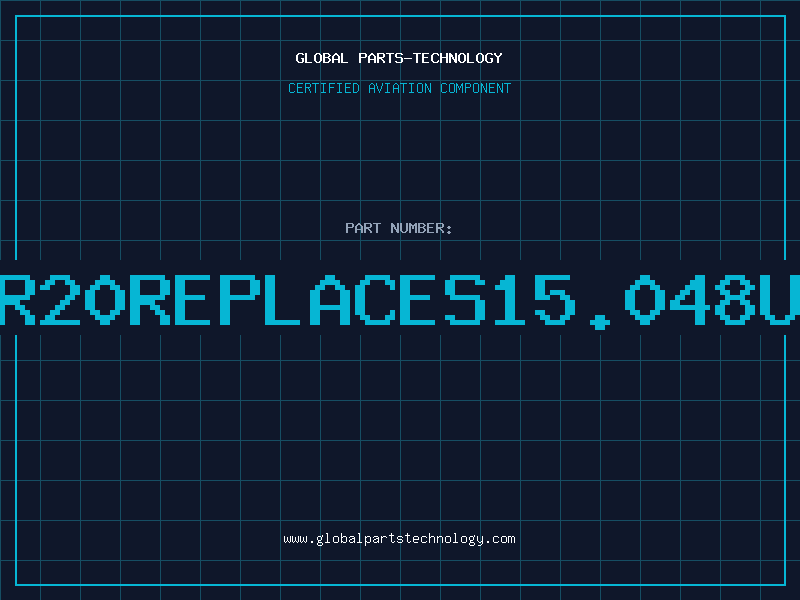Select the word CERTIFIED in the subtitle
This screenshot has width=800, height=600.
324,88
